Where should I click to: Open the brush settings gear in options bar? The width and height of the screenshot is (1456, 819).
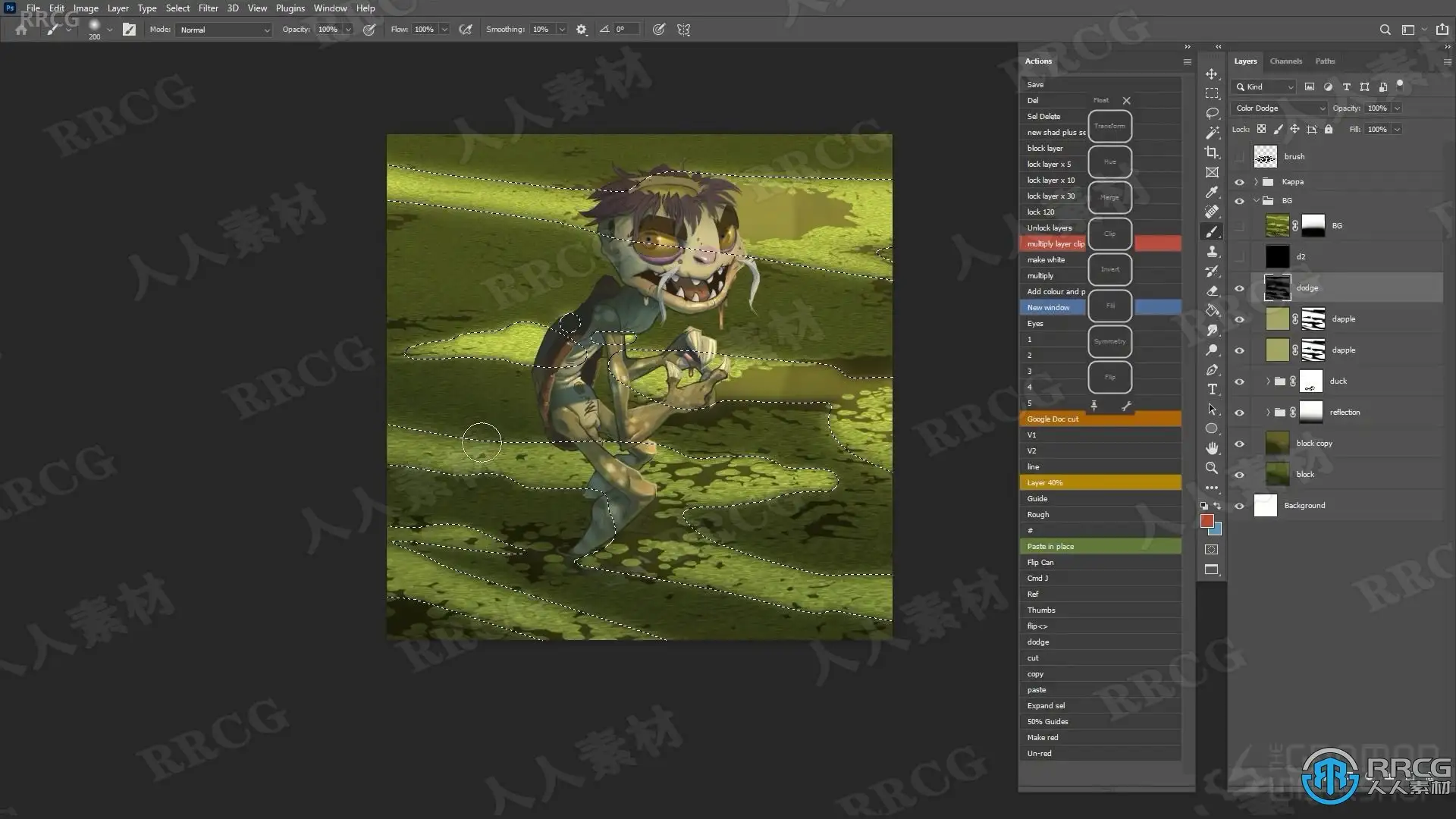582,30
